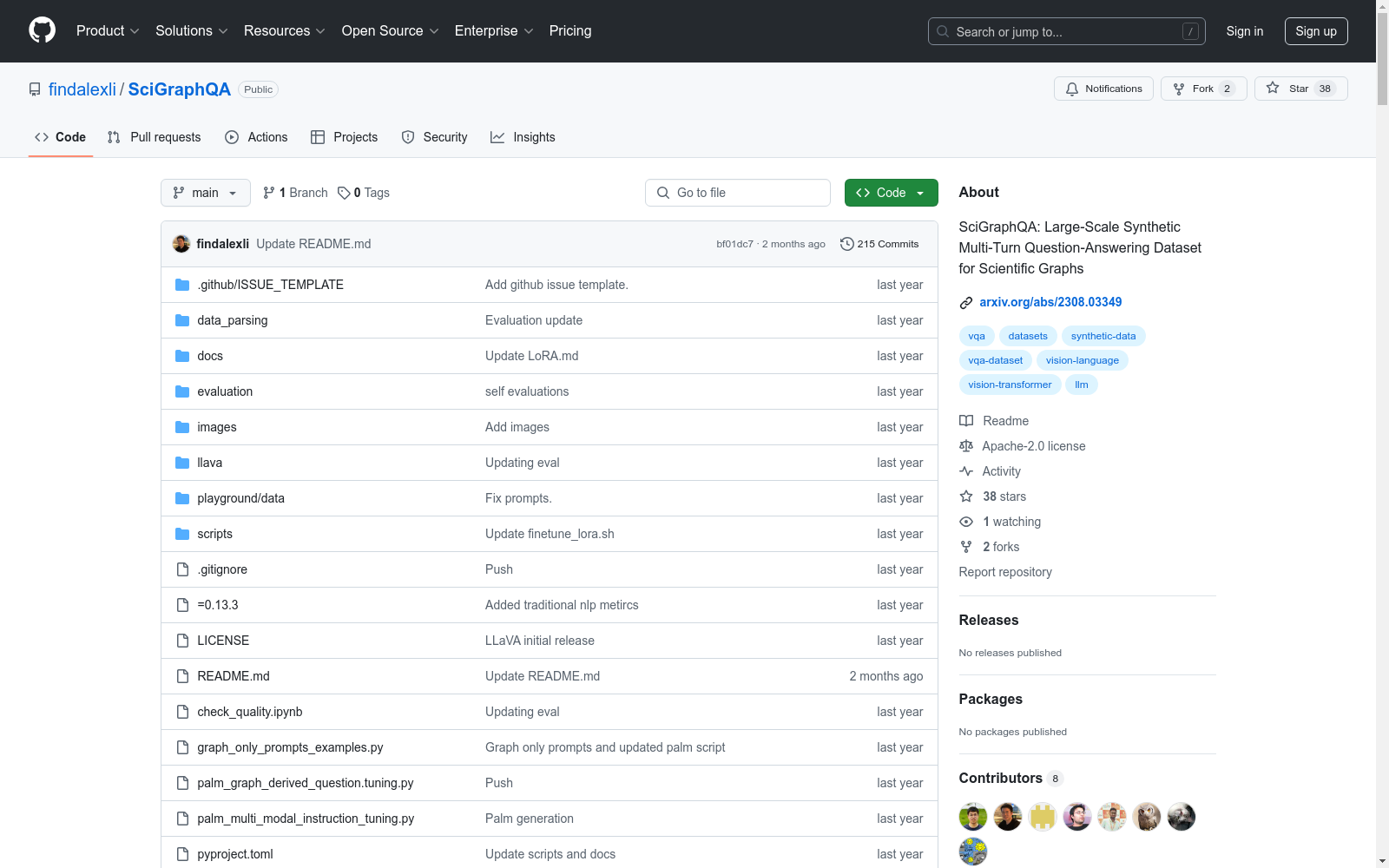
Task: Click Report repository link
Action: click(x=1005, y=572)
